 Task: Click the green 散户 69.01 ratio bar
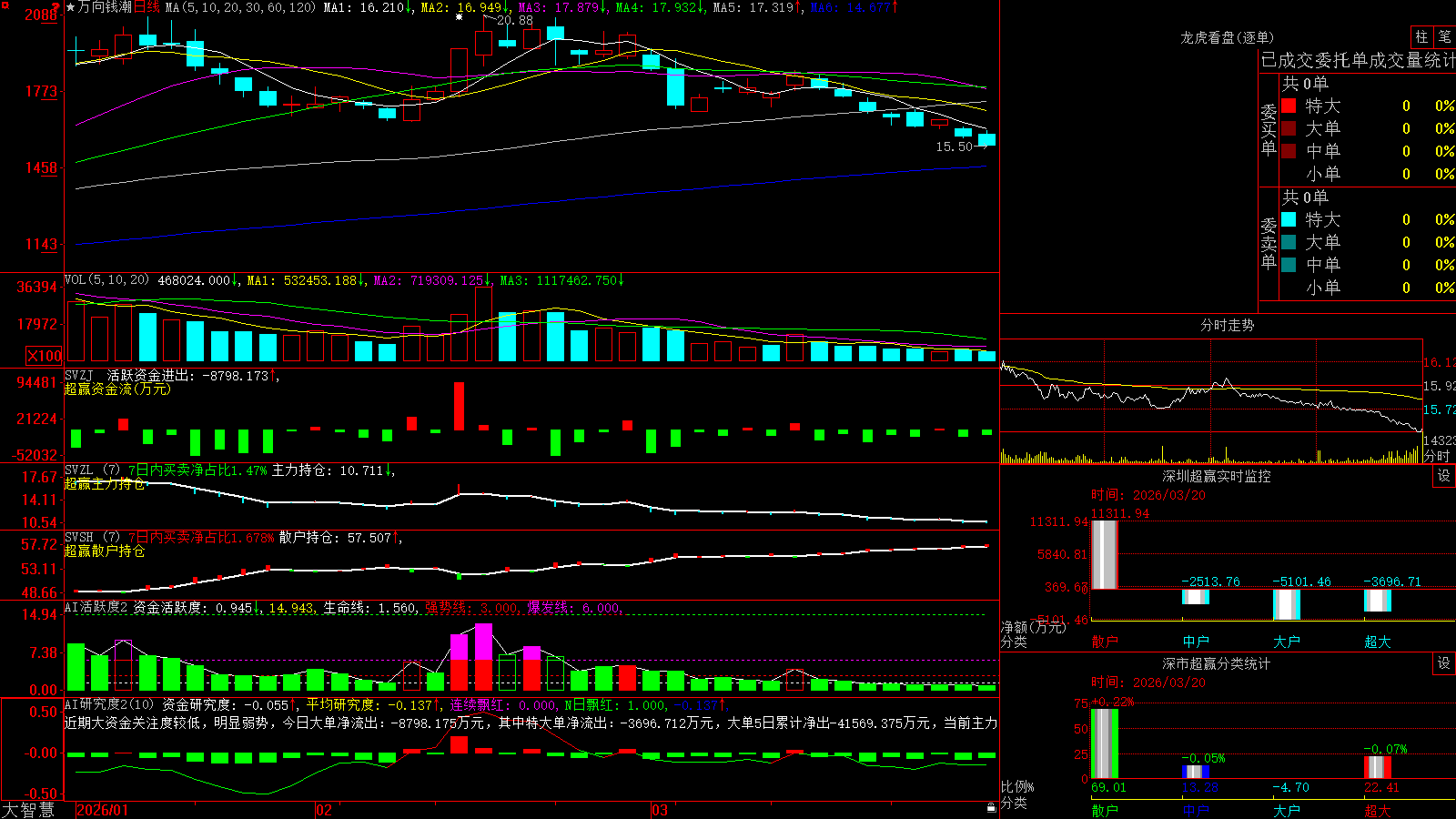point(1104,743)
